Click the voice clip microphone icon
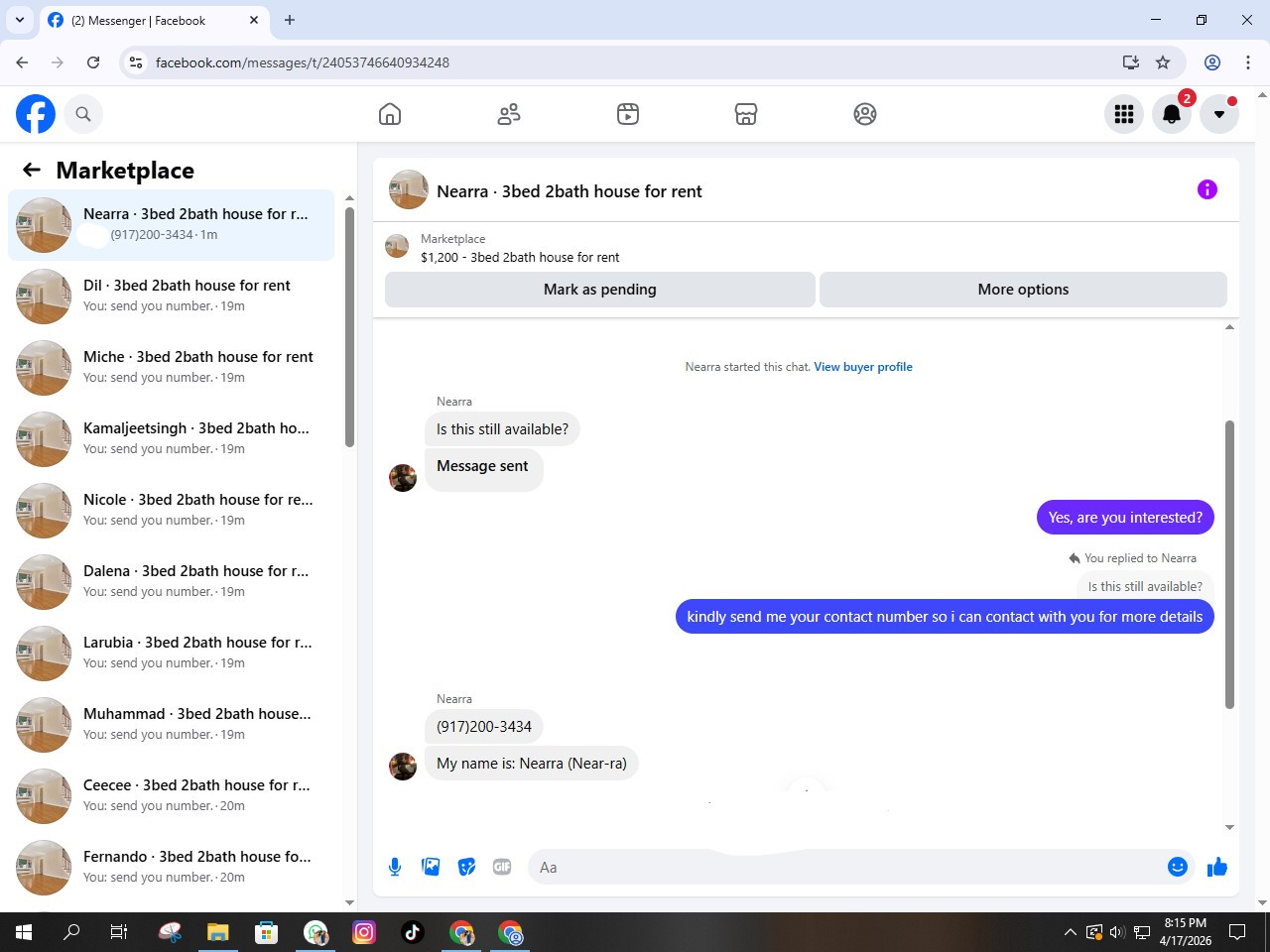1270x952 pixels. (395, 867)
